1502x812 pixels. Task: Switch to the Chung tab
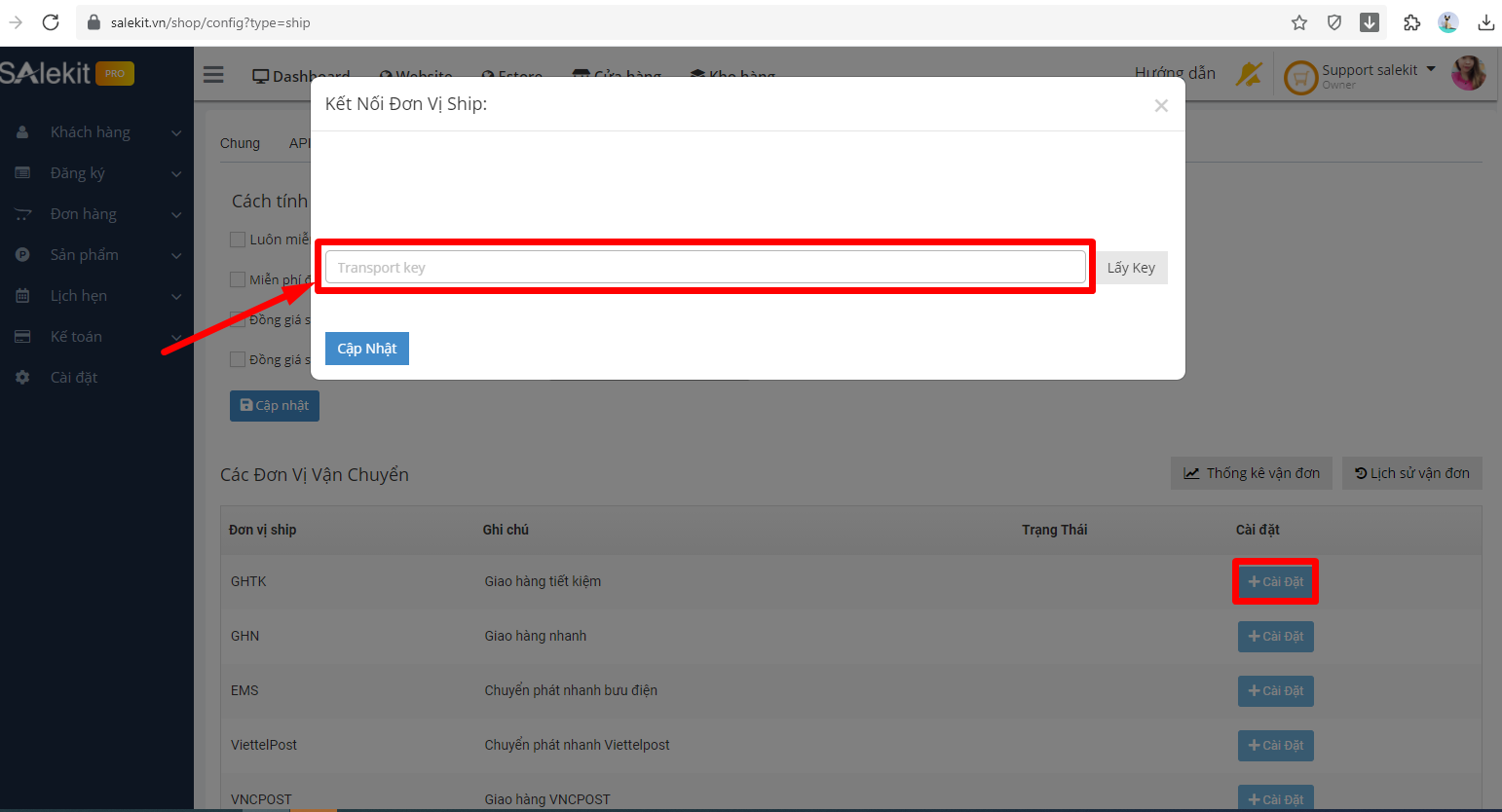pyautogui.click(x=240, y=143)
